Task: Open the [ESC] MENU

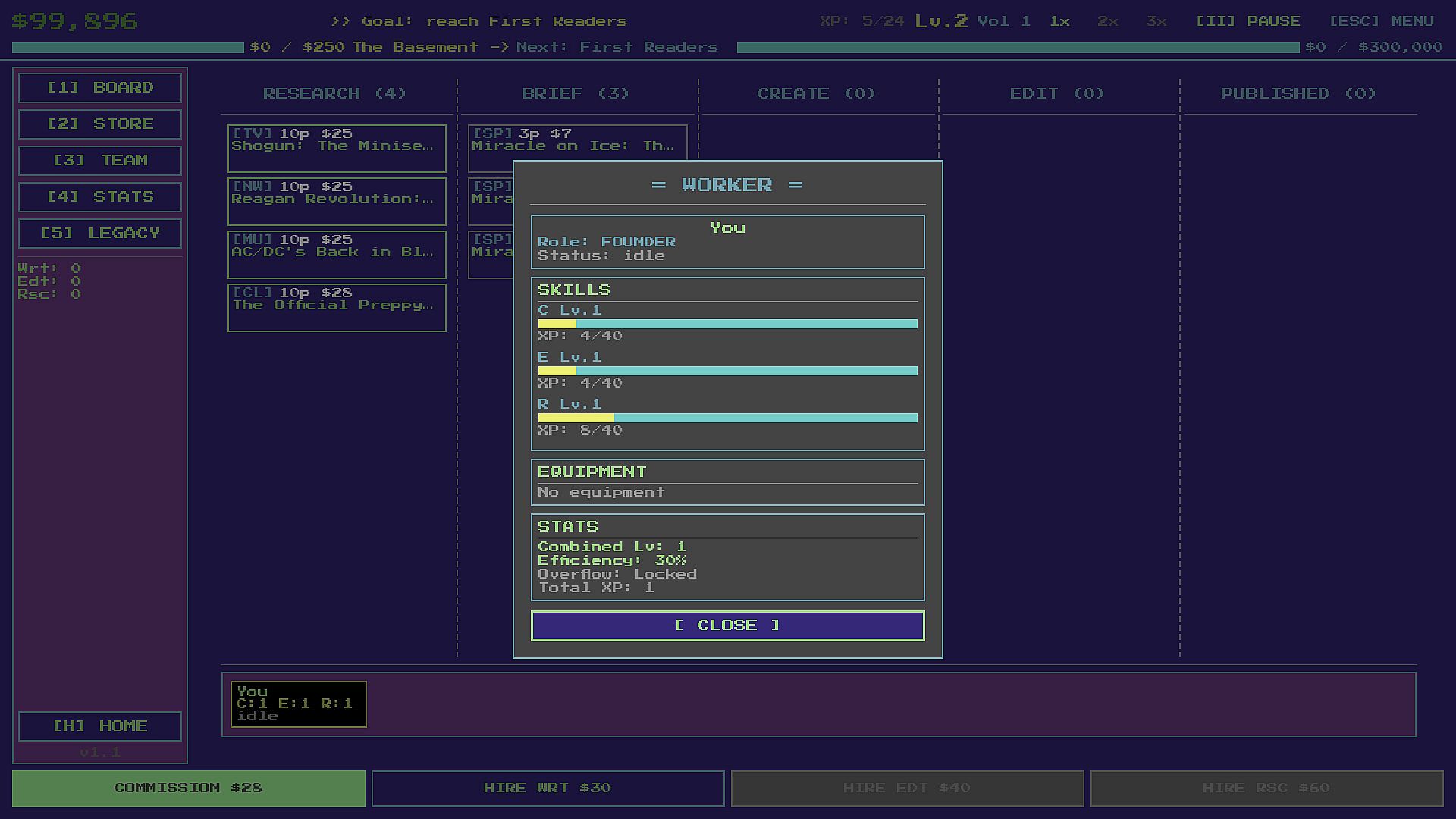Action: pyautogui.click(x=1381, y=21)
